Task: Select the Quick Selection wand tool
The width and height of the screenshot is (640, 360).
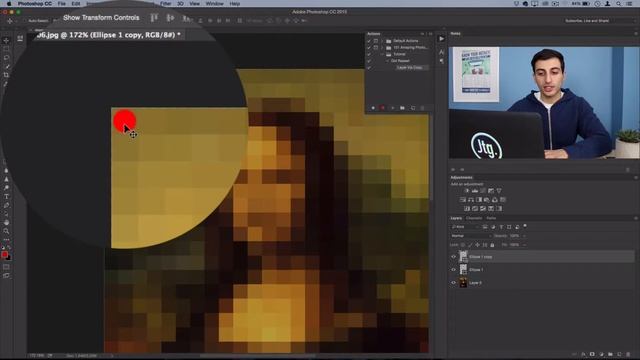Action: [6, 67]
